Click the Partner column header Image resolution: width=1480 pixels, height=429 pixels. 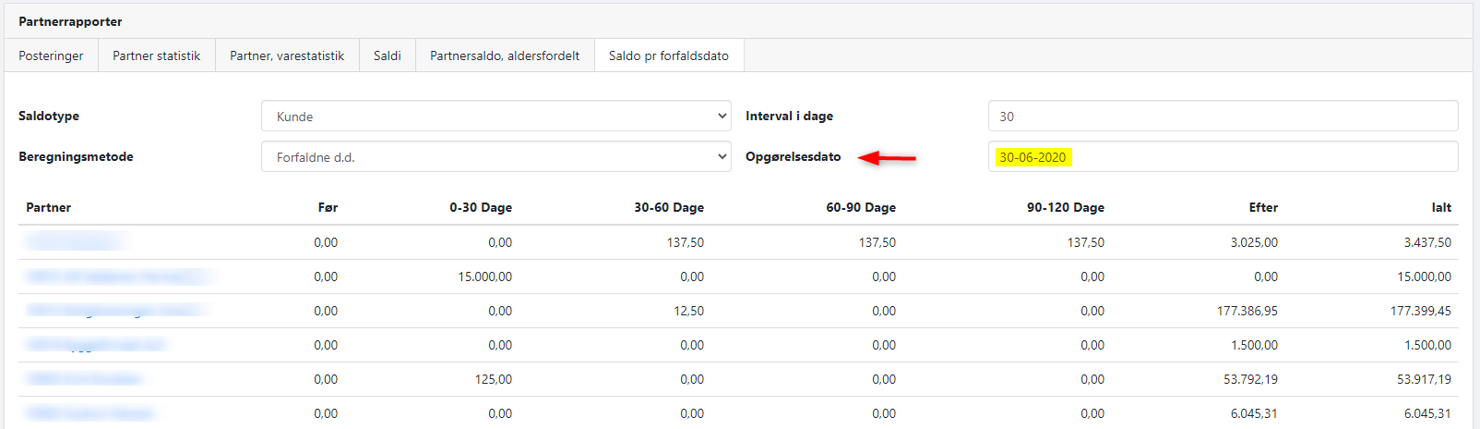tap(48, 208)
